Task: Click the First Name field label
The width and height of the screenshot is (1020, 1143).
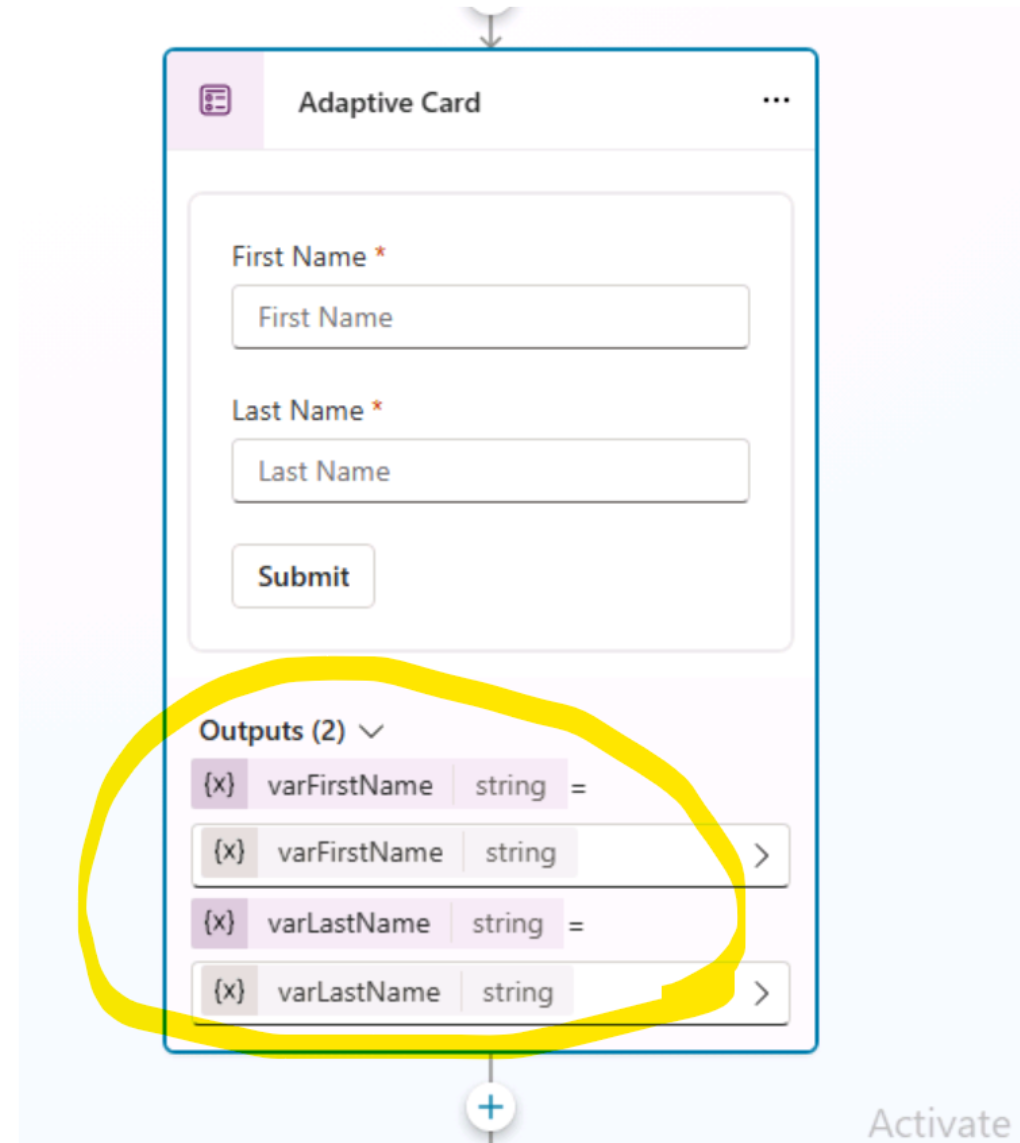Action: pyautogui.click(x=299, y=257)
